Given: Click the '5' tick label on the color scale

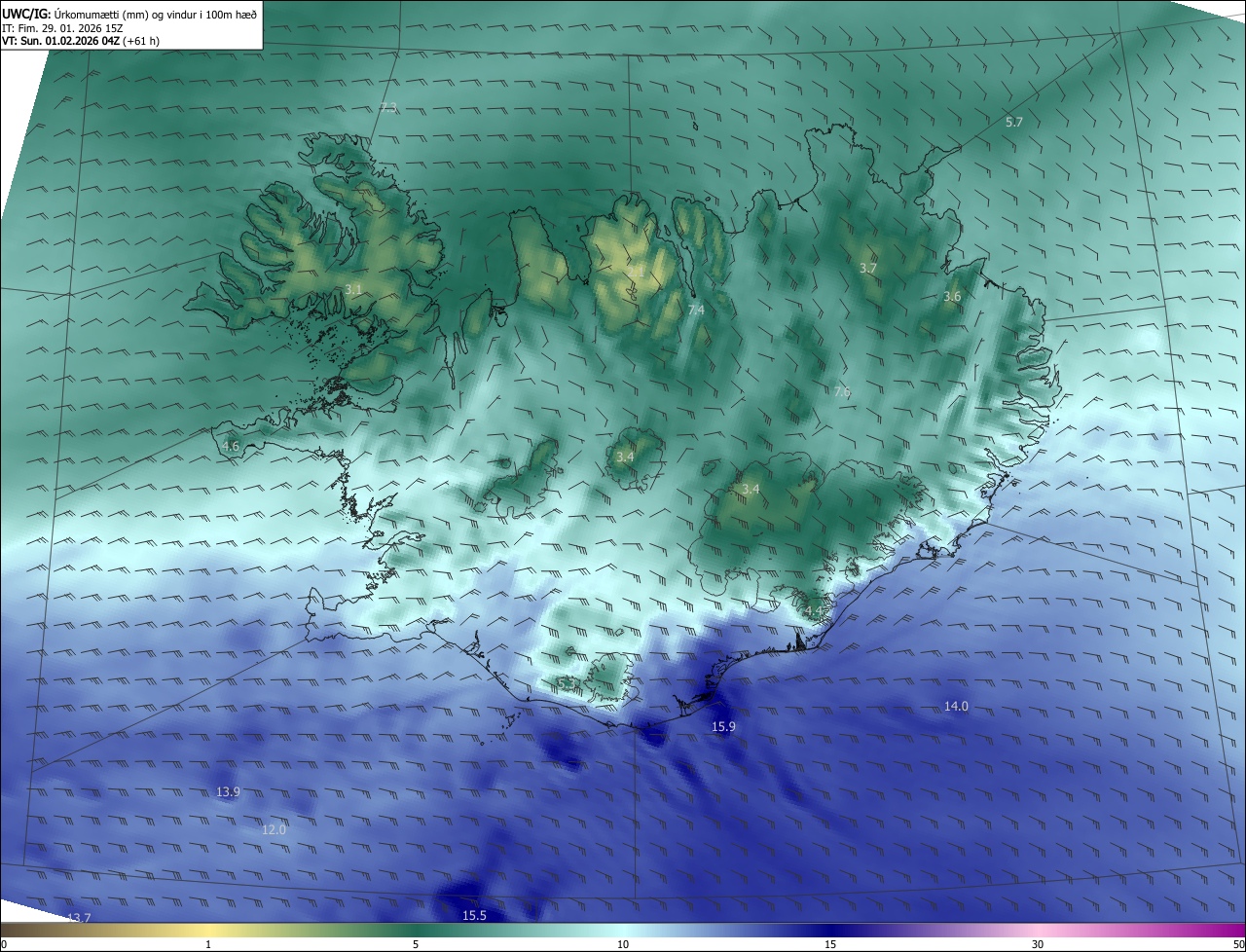Looking at the screenshot, I should coord(416,944).
